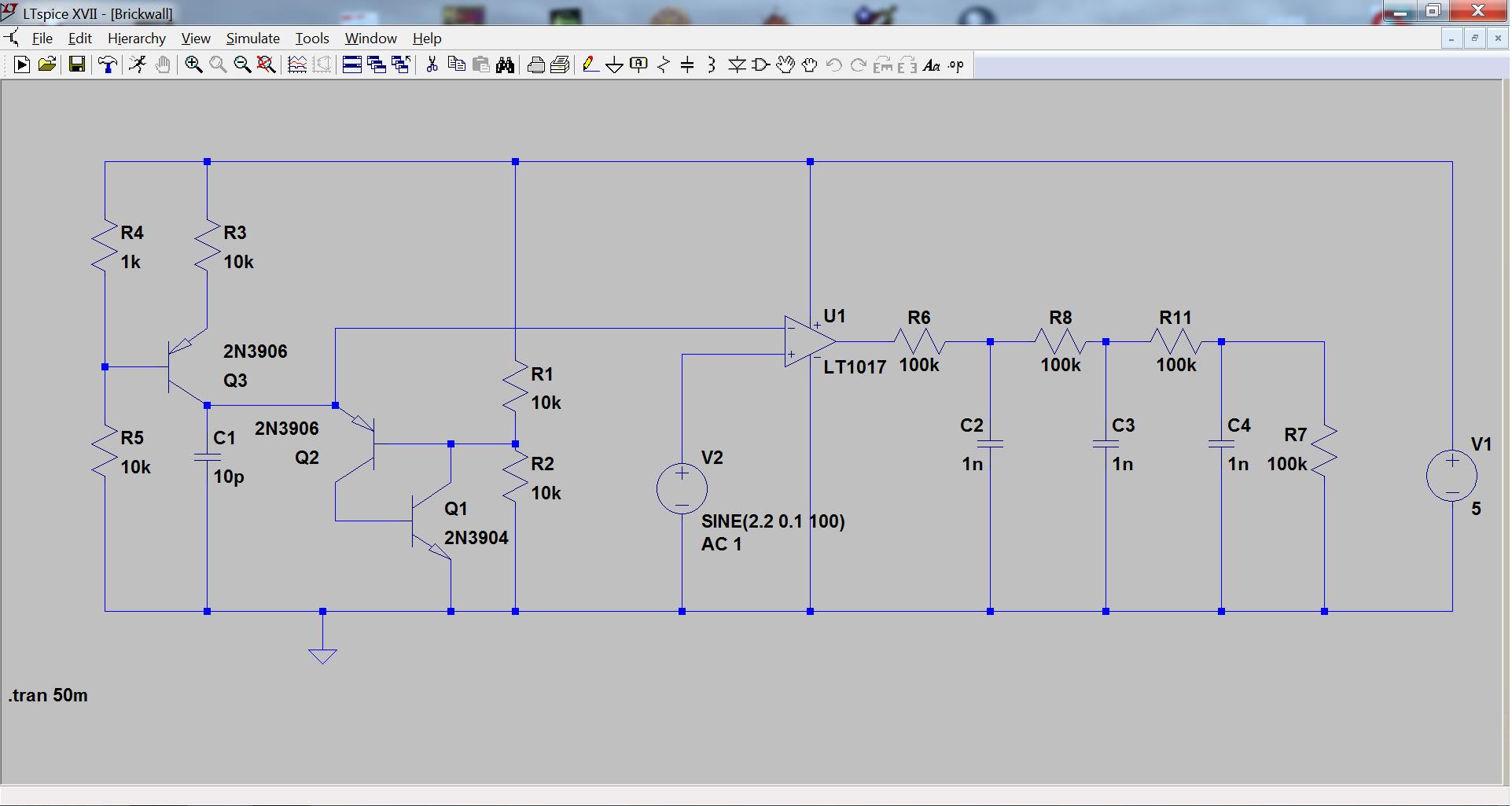Image resolution: width=1512 pixels, height=806 pixels.
Task: Click the Tile Windows Horizontally icon
Action: 352,65
